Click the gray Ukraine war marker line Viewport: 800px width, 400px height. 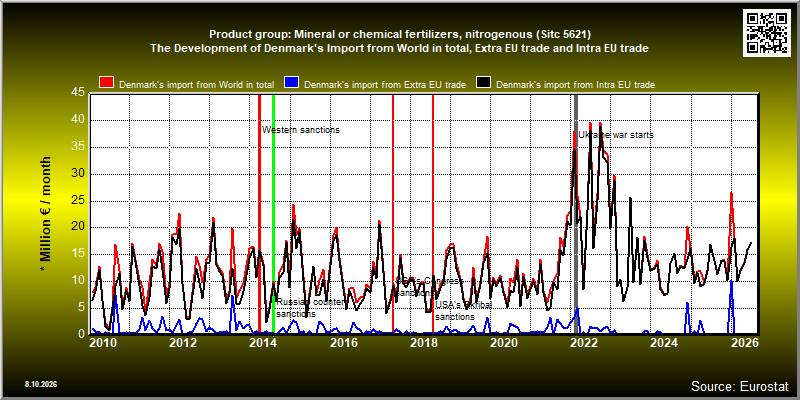577,213
